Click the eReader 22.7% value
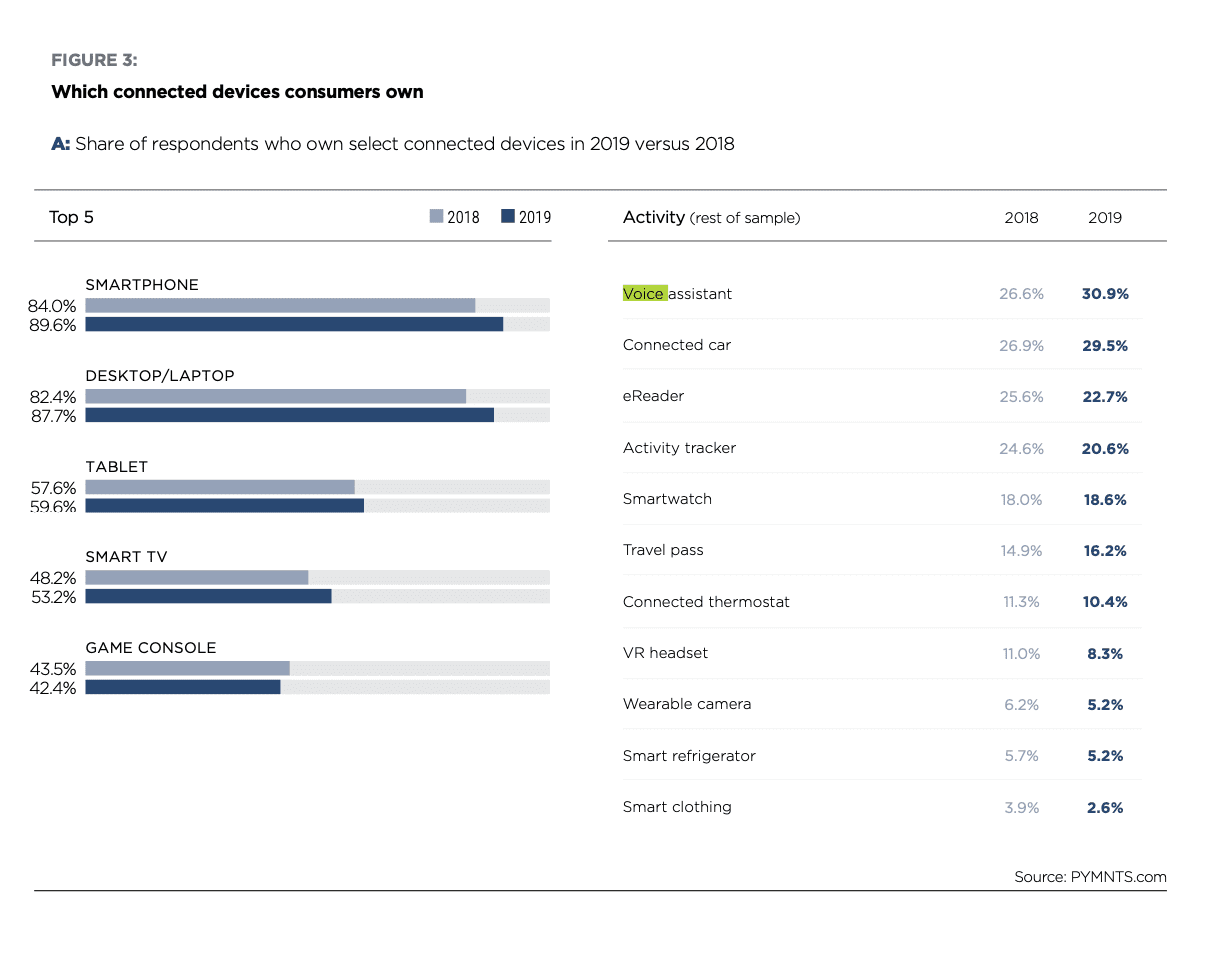Screen dimensions: 1216x954 1105,397
